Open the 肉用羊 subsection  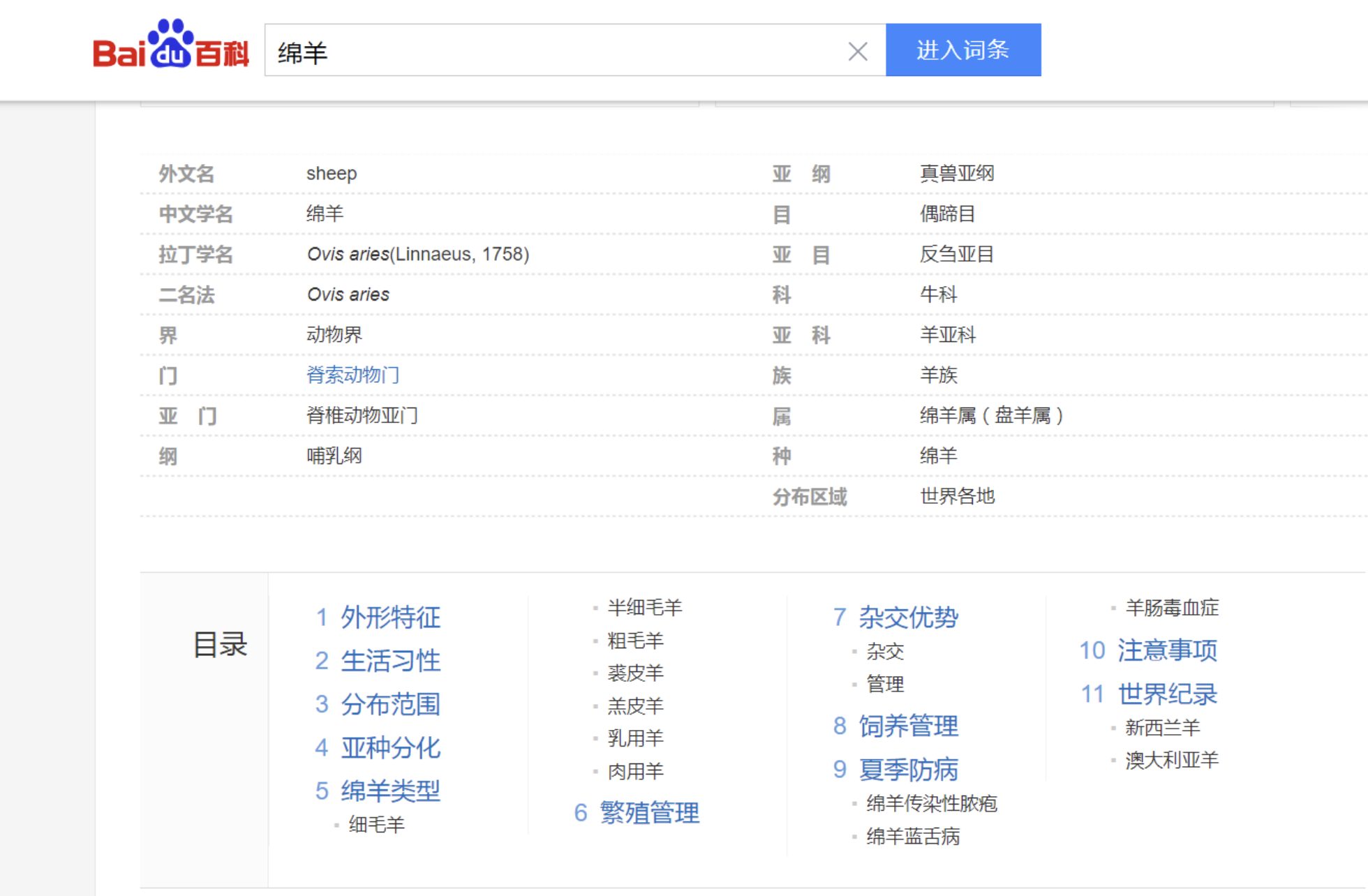pos(635,772)
